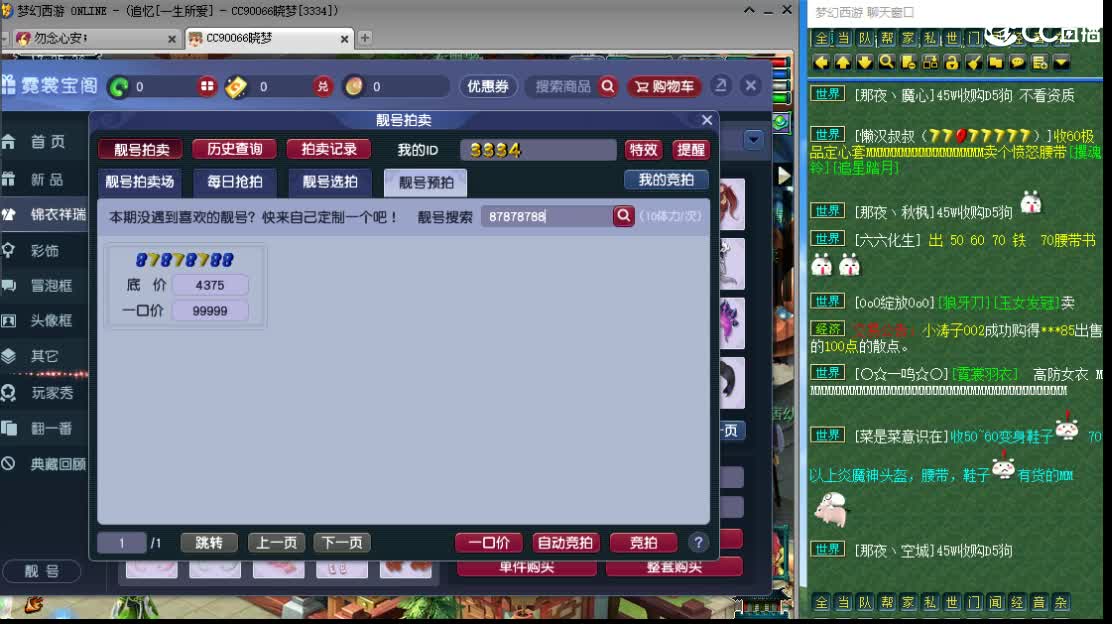The image size is (1112, 624).
Task: Click the 搜索商品 magnifier icon
Action: pos(607,86)
